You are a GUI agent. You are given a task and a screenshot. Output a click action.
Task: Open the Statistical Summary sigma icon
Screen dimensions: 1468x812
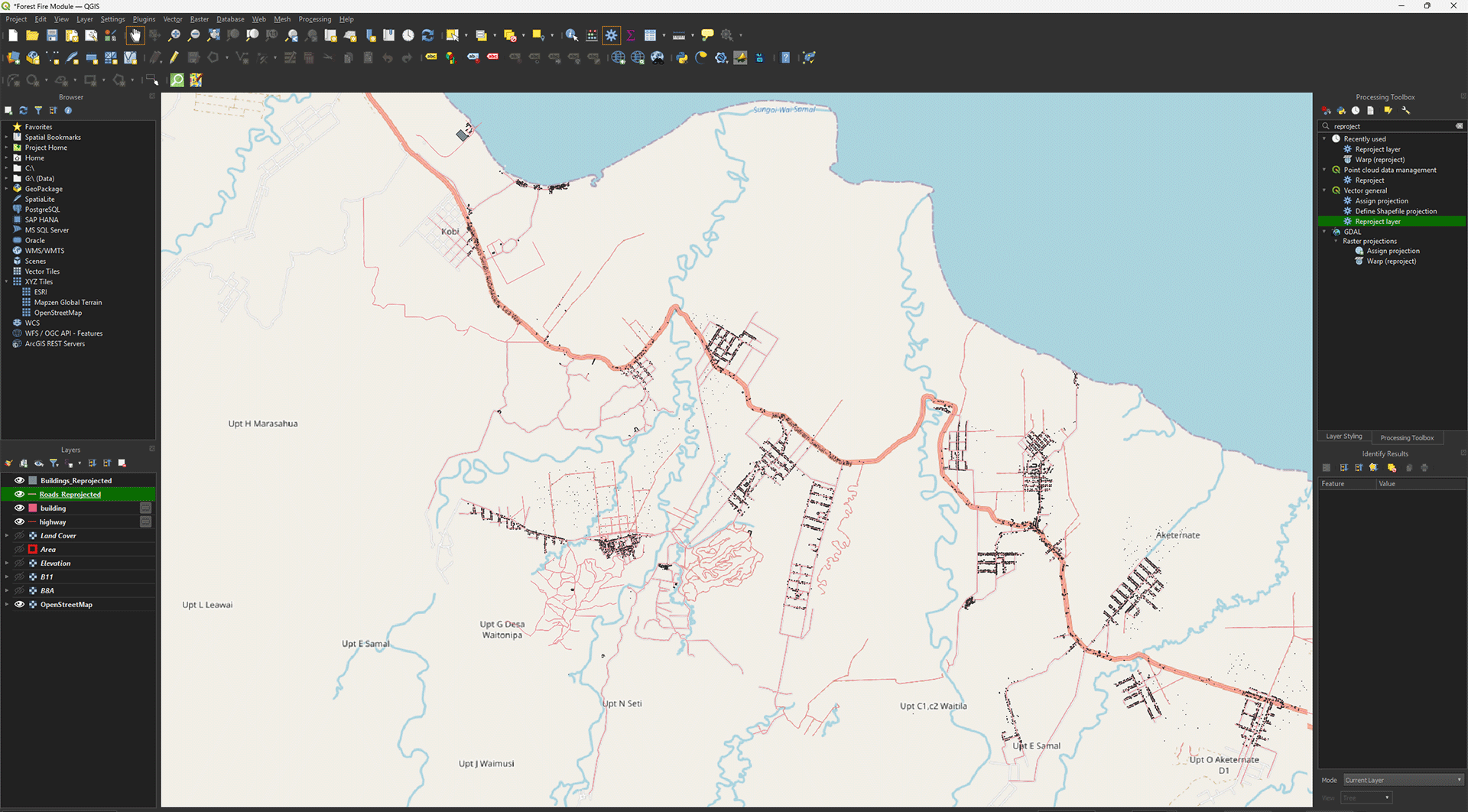click(x=630, y=35)
